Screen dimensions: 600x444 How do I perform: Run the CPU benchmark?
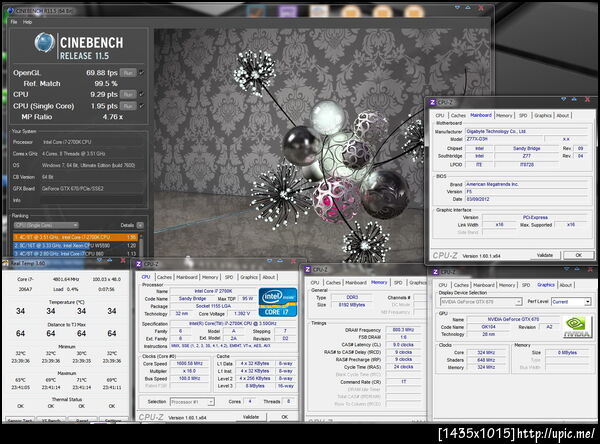coord(128,94)
